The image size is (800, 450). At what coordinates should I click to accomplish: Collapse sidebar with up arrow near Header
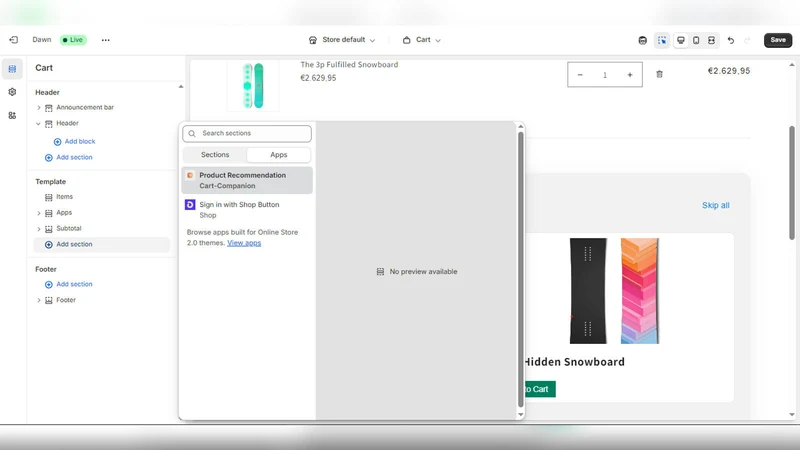[x=181, y=87]
